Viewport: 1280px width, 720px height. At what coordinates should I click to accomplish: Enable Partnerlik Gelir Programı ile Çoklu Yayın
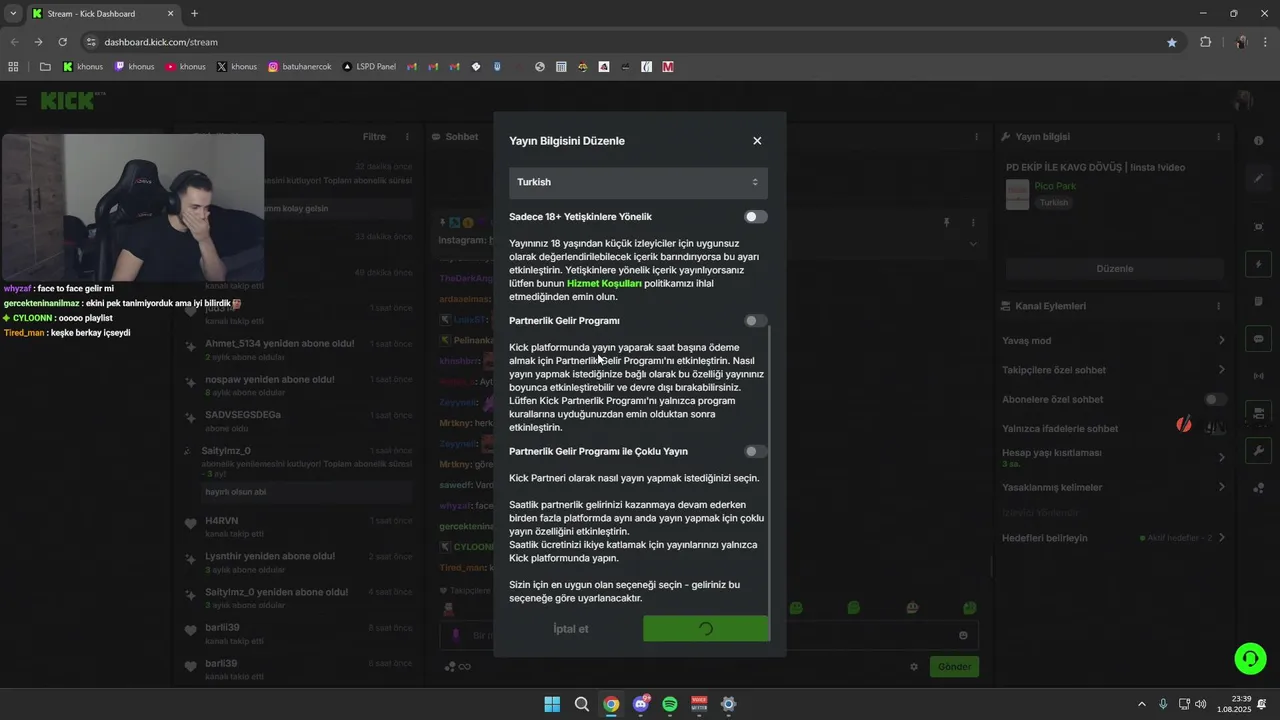[756, 452]
